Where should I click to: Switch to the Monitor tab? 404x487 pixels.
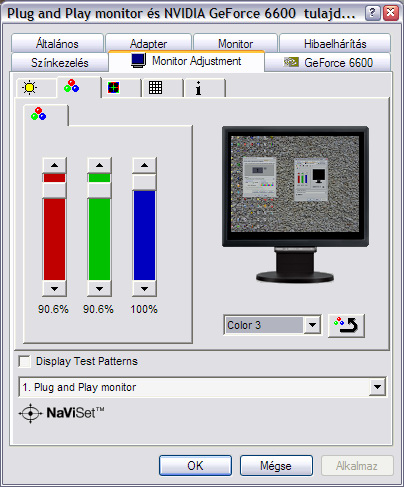[x=235, y=43]
